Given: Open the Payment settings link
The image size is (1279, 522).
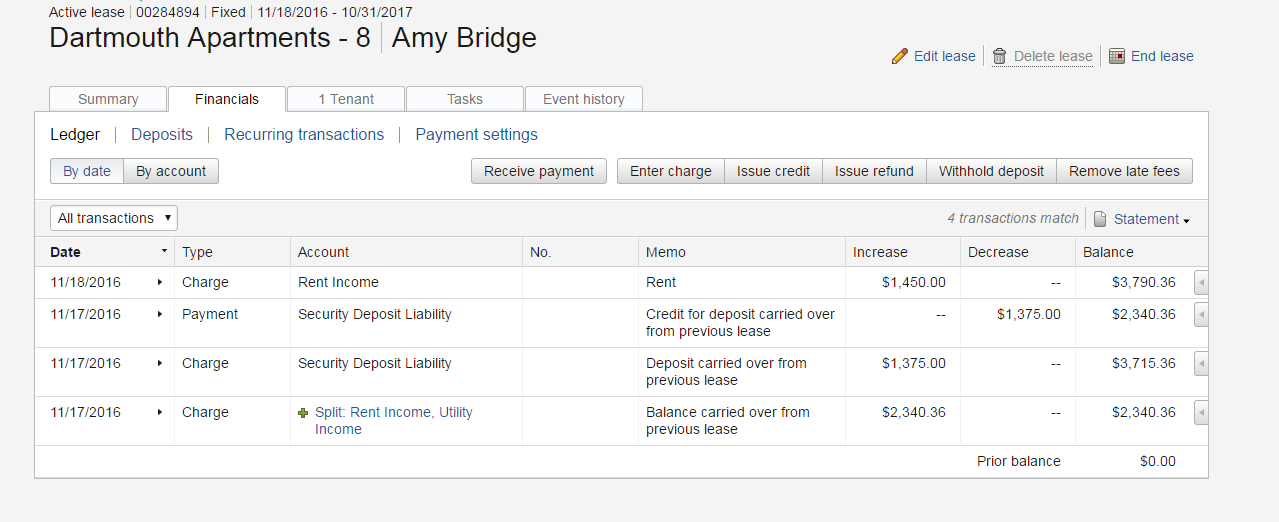Looking at the screenshot, I should click(x=476, y=135).
